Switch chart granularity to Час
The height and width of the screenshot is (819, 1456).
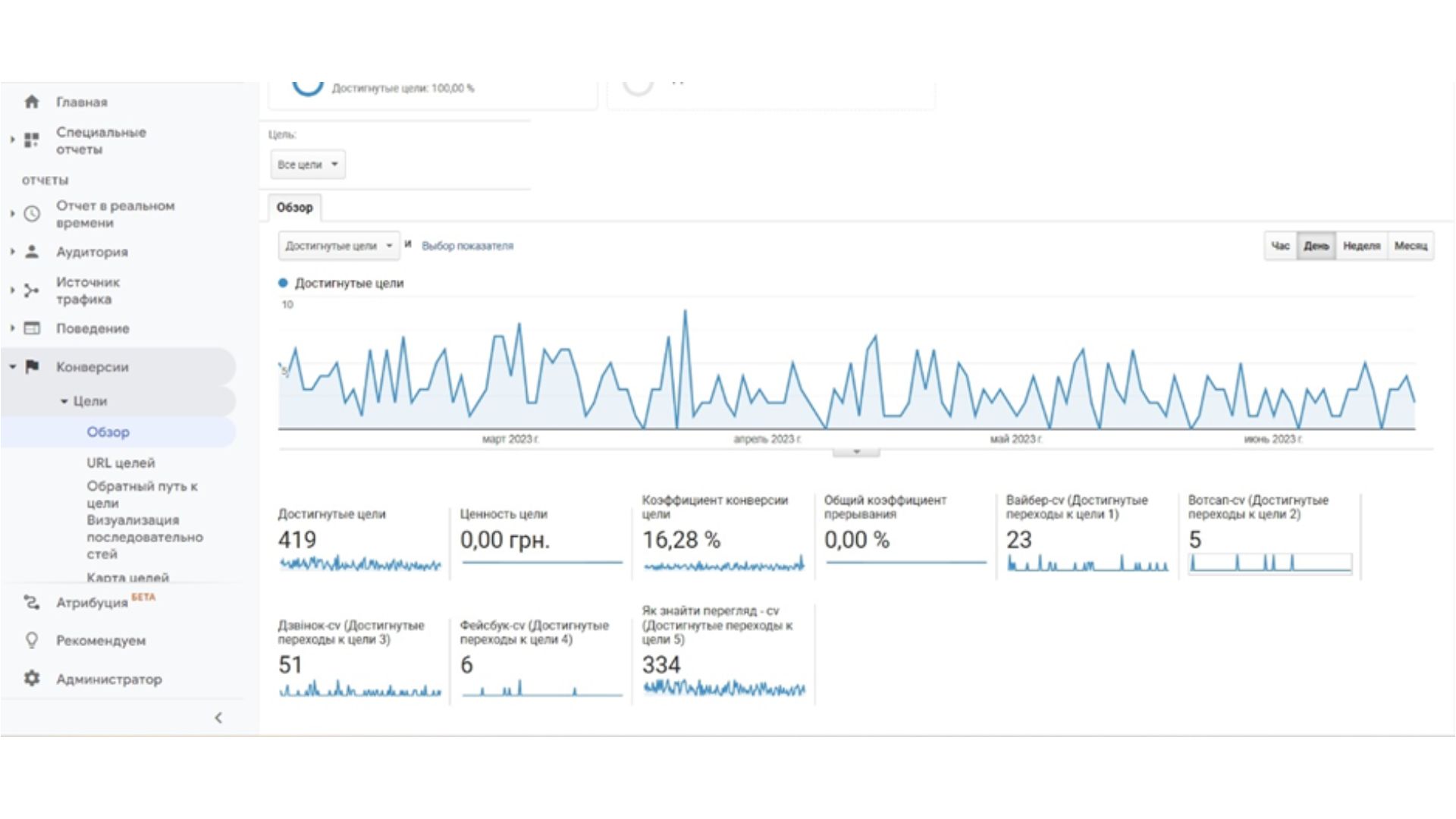click(1280, 246)
